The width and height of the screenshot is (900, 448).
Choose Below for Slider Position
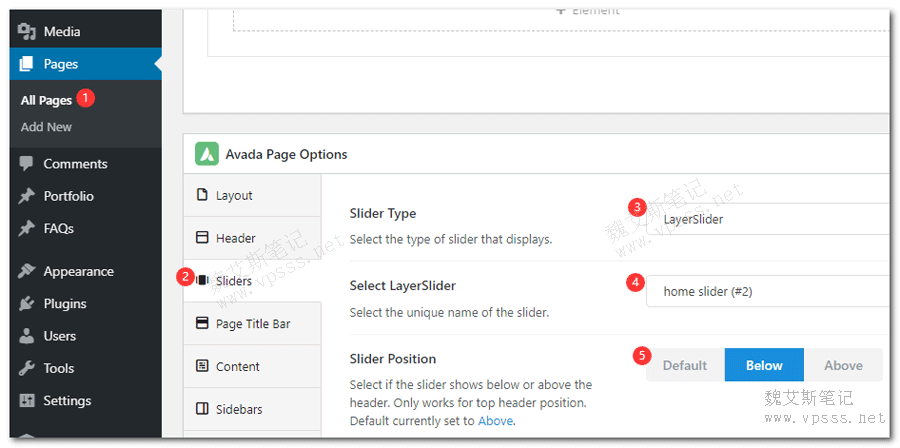click(x=764, y=365)
